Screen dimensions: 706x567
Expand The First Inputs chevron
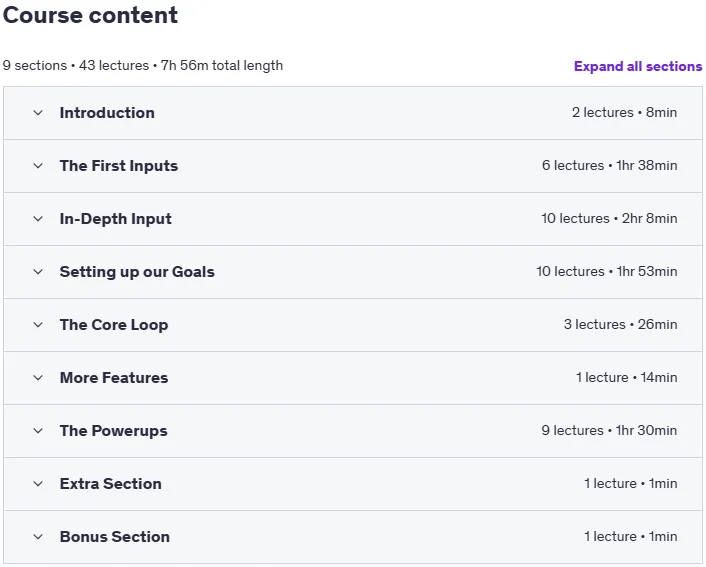(x=38, y=166)
